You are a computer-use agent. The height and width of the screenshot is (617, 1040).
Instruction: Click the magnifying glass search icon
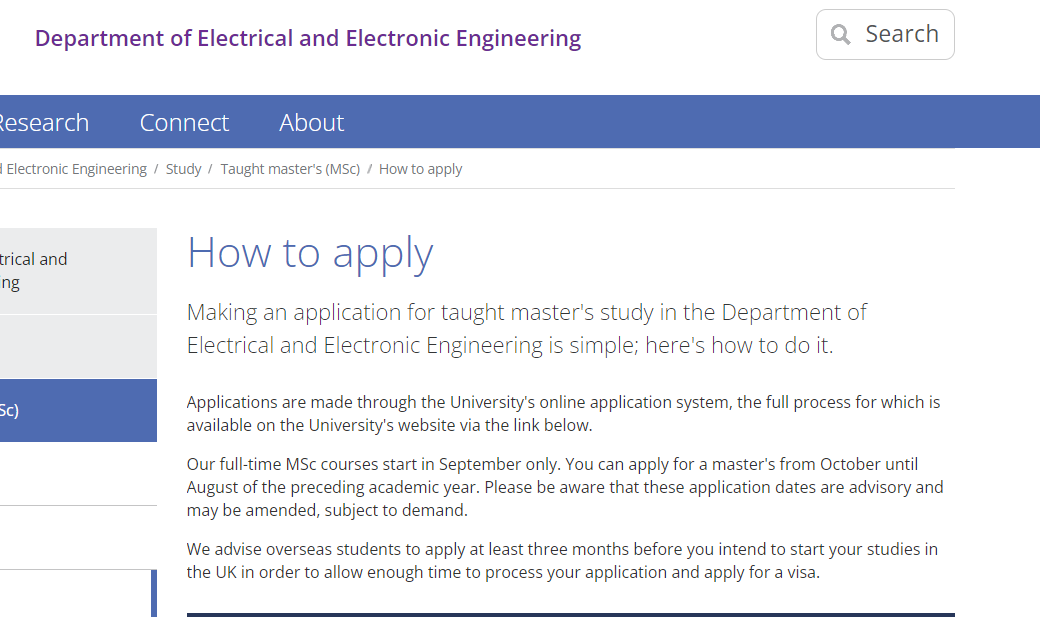click(x=840, y=34)
